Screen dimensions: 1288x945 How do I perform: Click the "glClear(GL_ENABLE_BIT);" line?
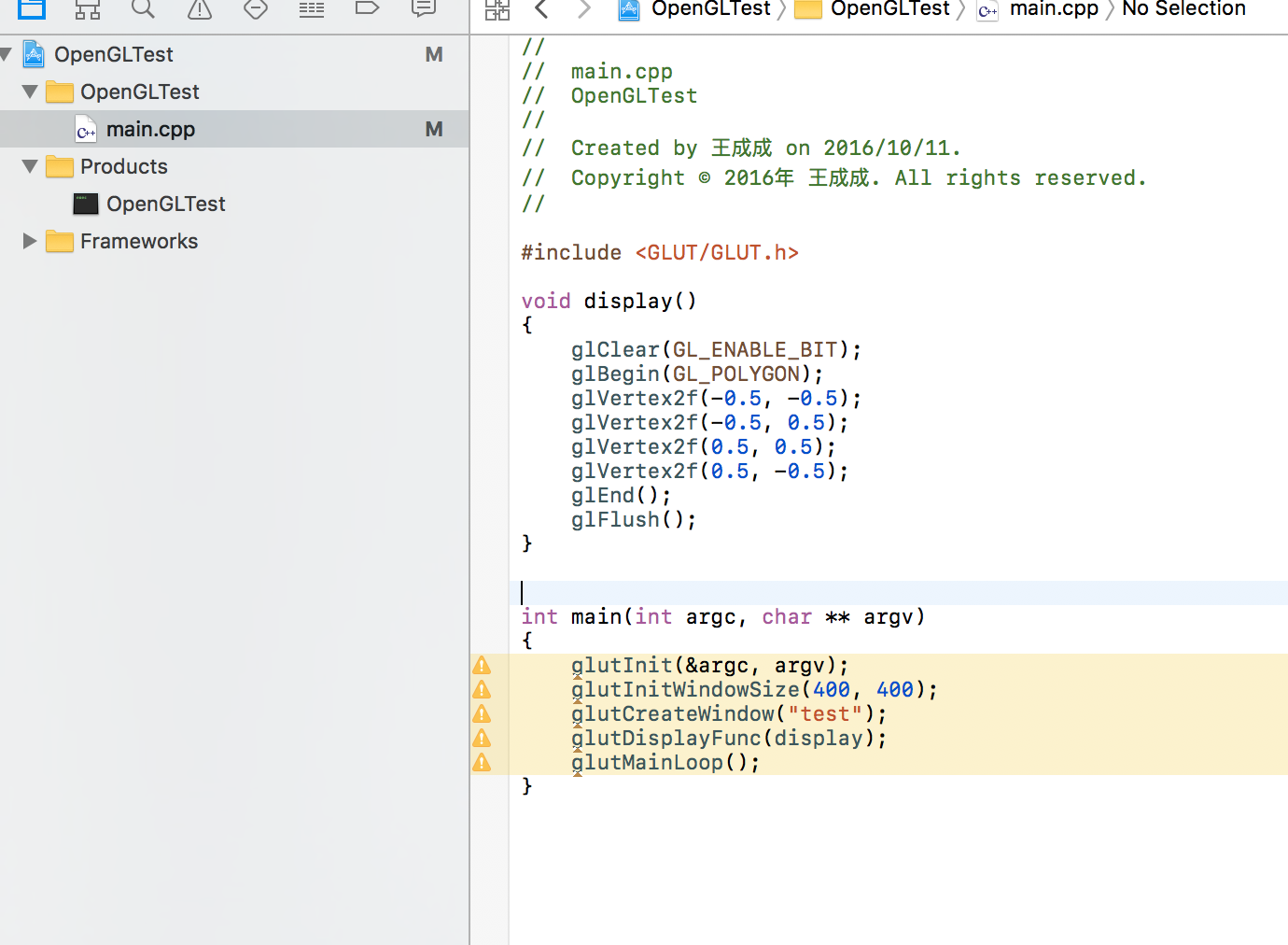tap(716, 349)
